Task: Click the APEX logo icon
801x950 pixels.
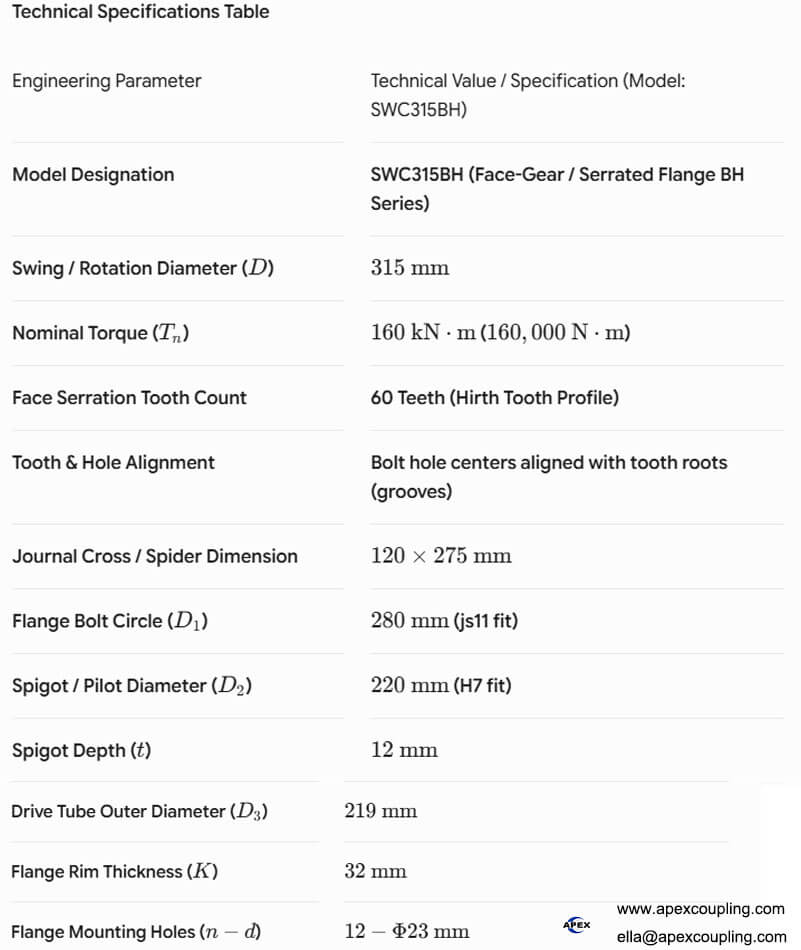Action: 576,925
